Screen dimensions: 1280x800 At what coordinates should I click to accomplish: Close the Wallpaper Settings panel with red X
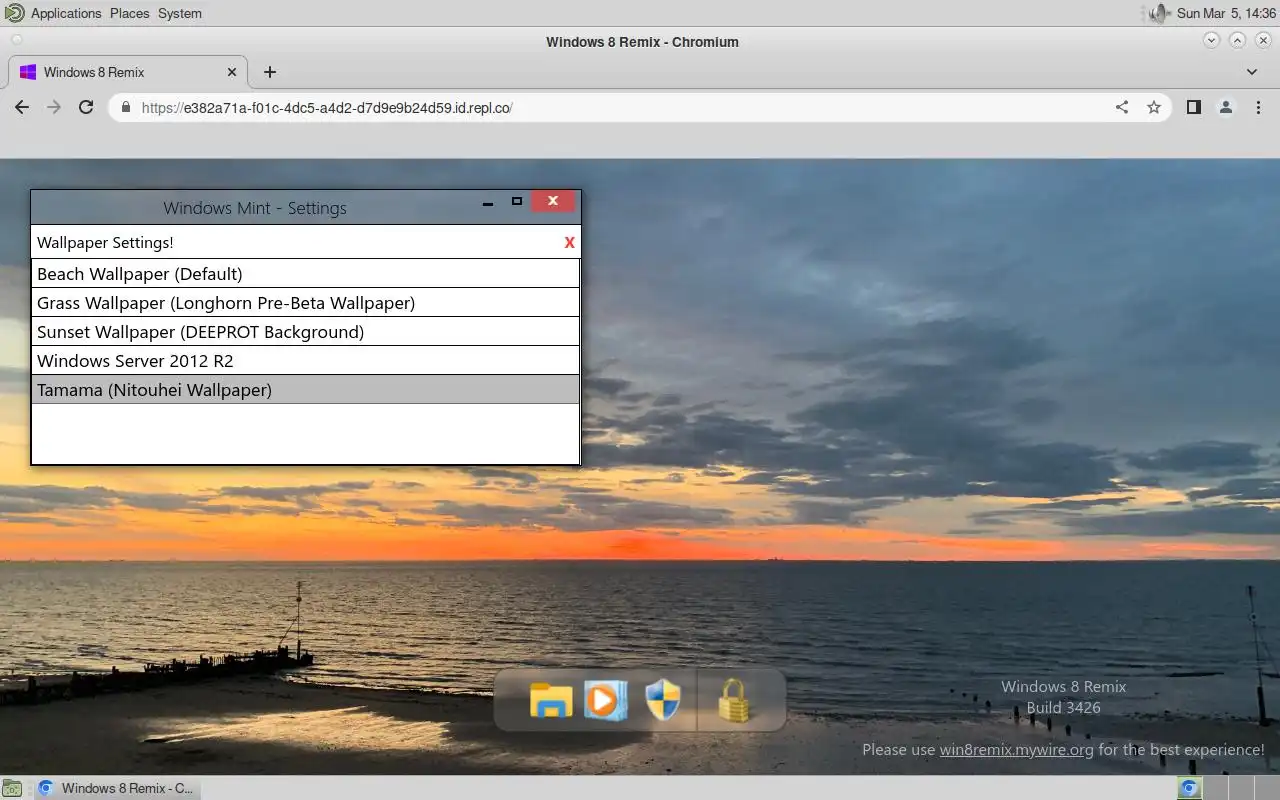coord(570,242)
